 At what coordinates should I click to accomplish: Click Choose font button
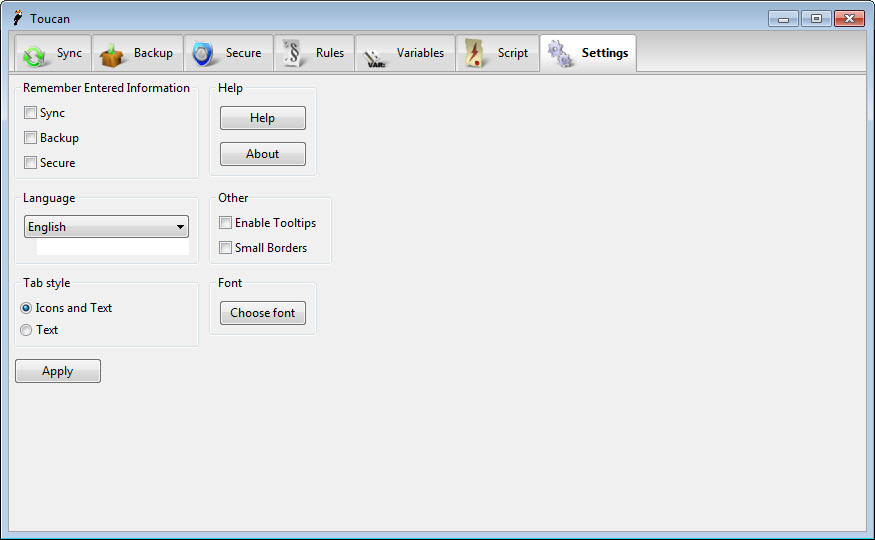point(263,313)
